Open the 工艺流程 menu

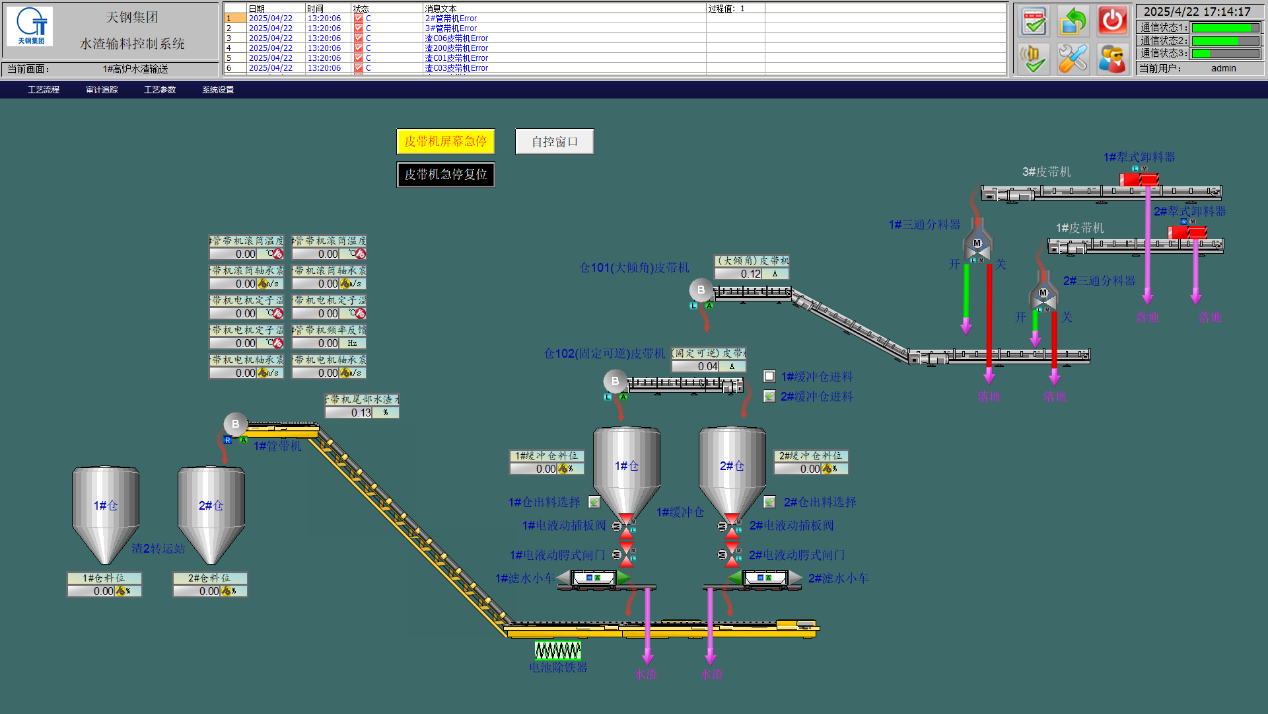(x=44, y=90)
